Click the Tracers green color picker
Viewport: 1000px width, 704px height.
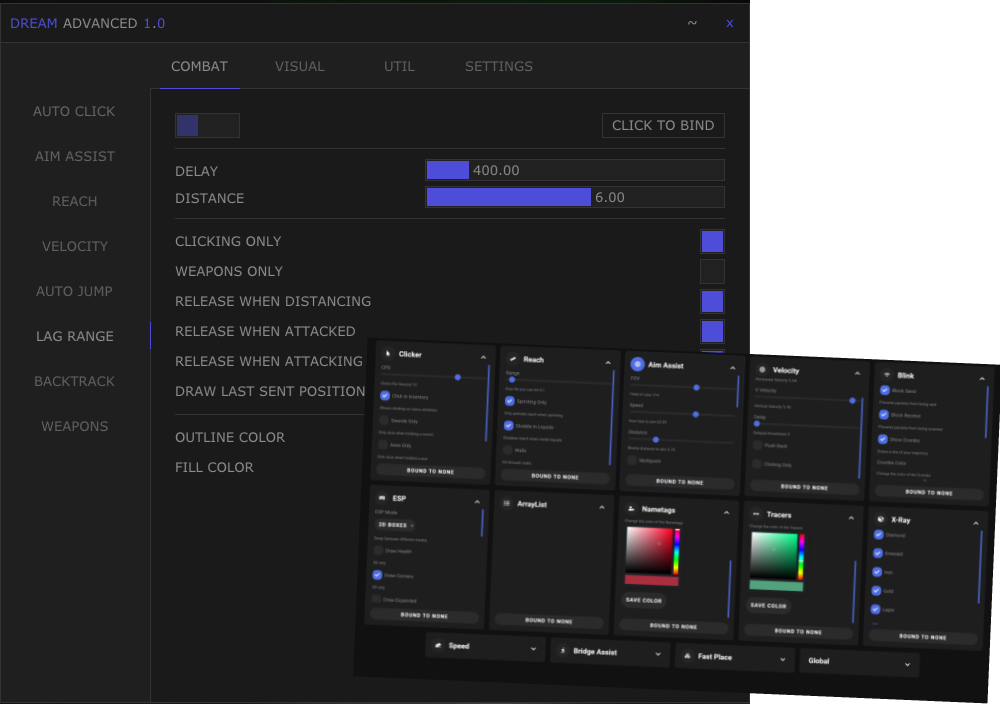click(x=773, y=555)
